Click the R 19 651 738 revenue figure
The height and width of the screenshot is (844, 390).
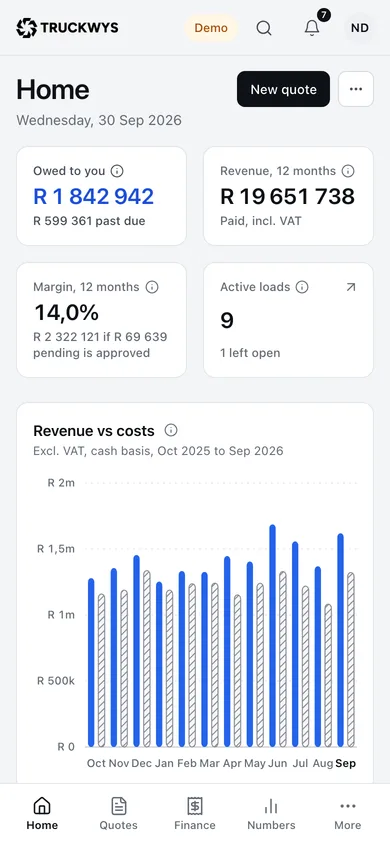(288, 196)
